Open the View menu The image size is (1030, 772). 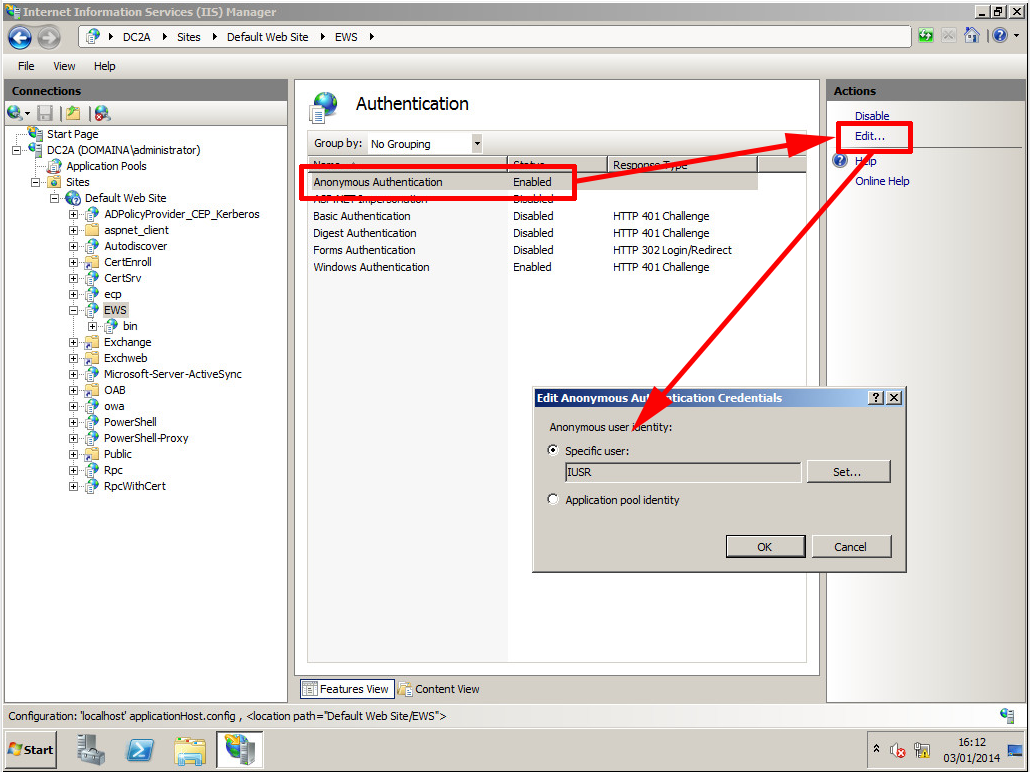(64, 66)
